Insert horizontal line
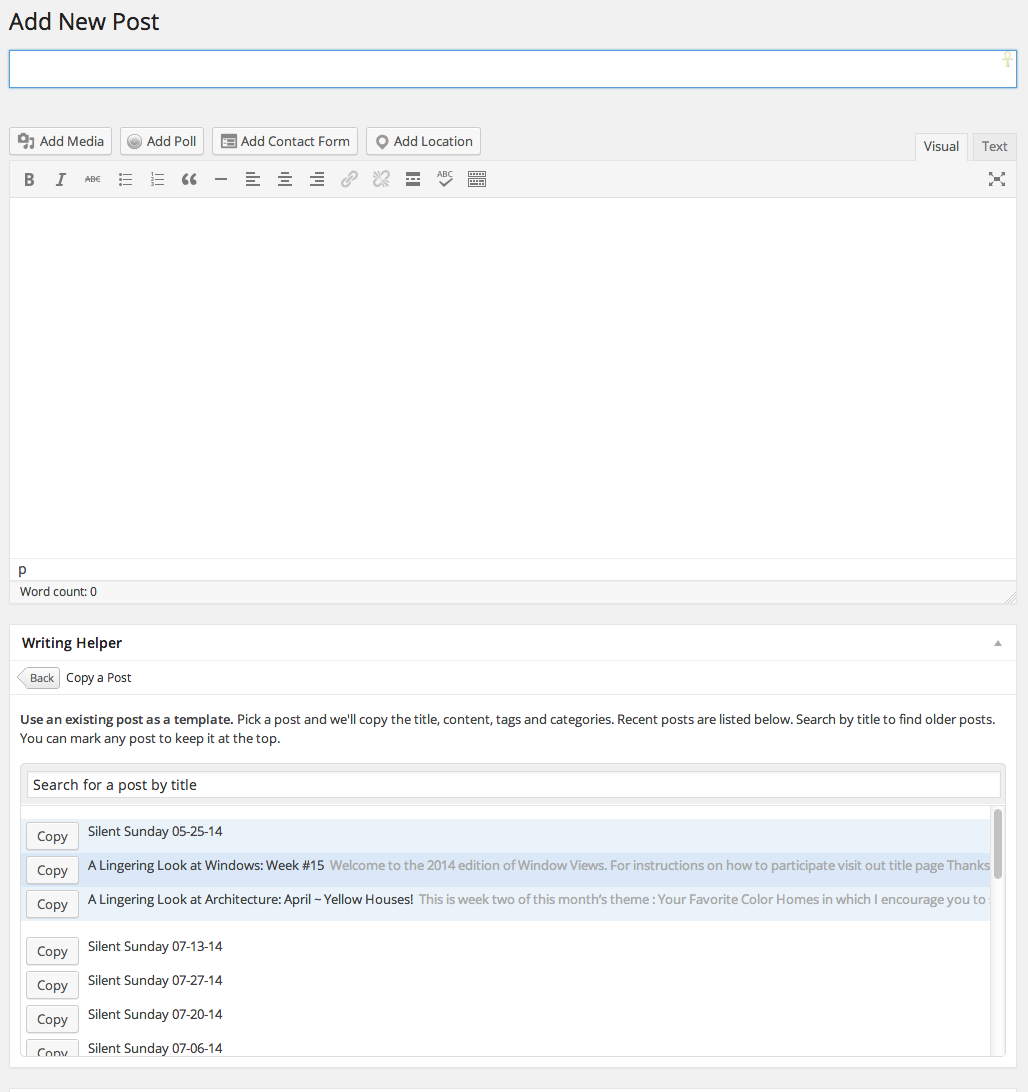Viewport: 1028px width, 1092px height. click(x=221, y=180)
